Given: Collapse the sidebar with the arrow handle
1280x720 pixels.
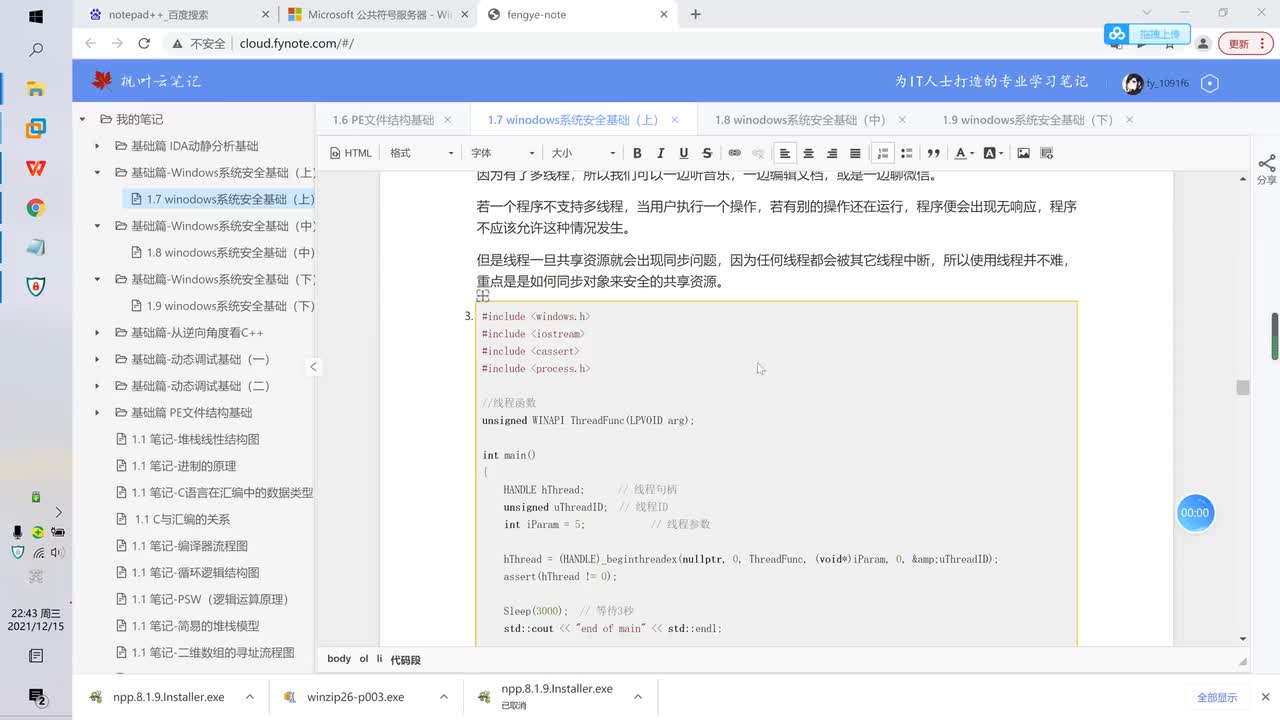Looking at the screenshot, I should [313, 367].
